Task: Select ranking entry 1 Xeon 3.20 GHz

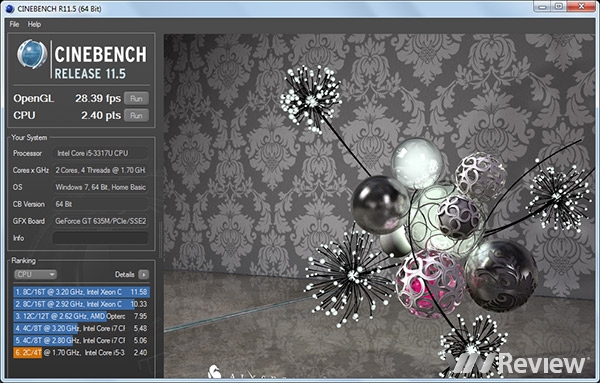Action: coord(81,292)
